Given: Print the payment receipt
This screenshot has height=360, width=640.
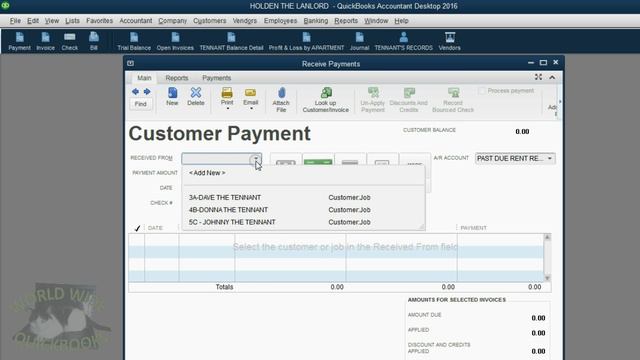Looking at the screenshot, I should [227, 96].
